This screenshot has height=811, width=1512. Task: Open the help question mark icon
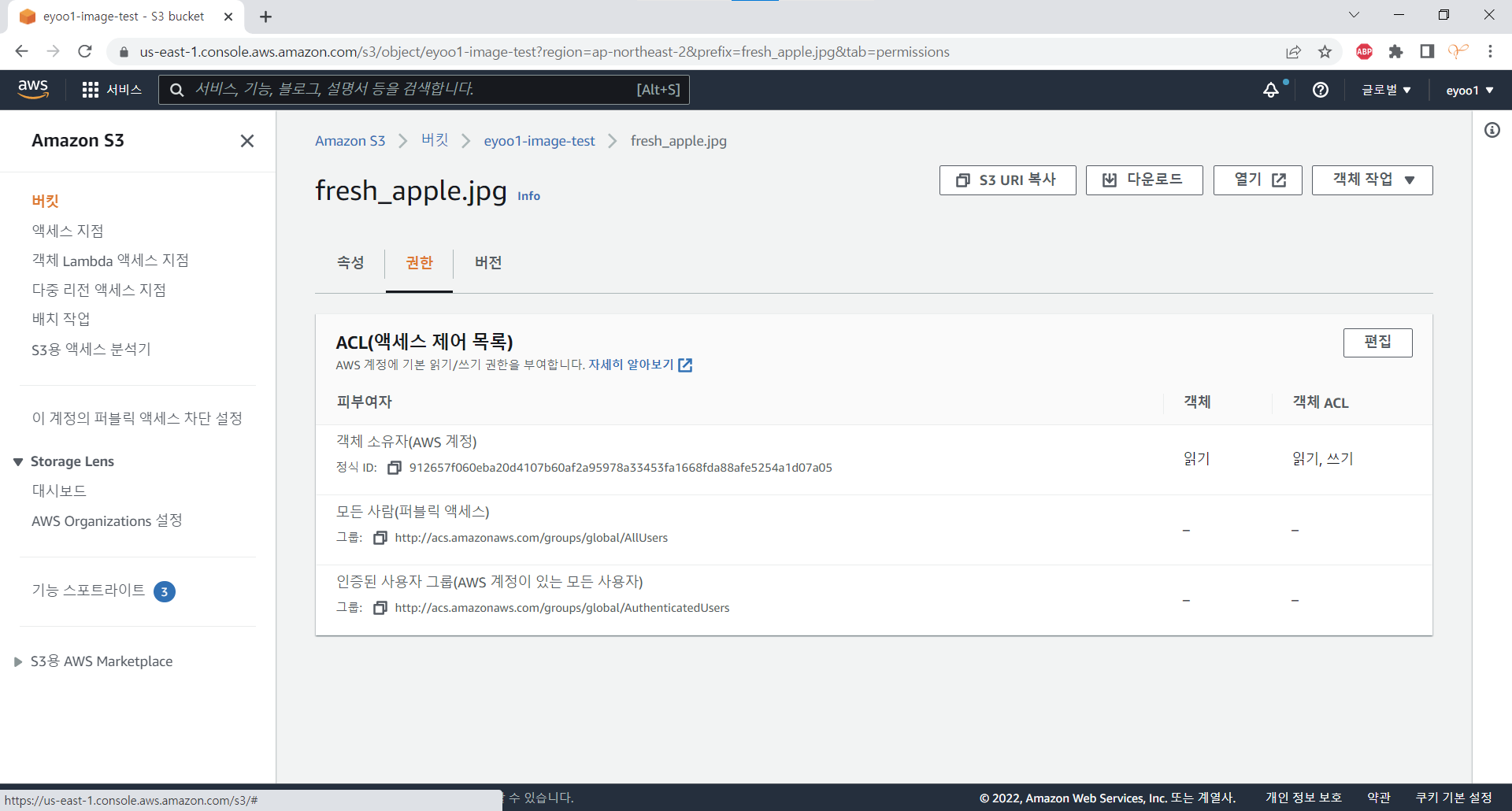click(1321, 90)
